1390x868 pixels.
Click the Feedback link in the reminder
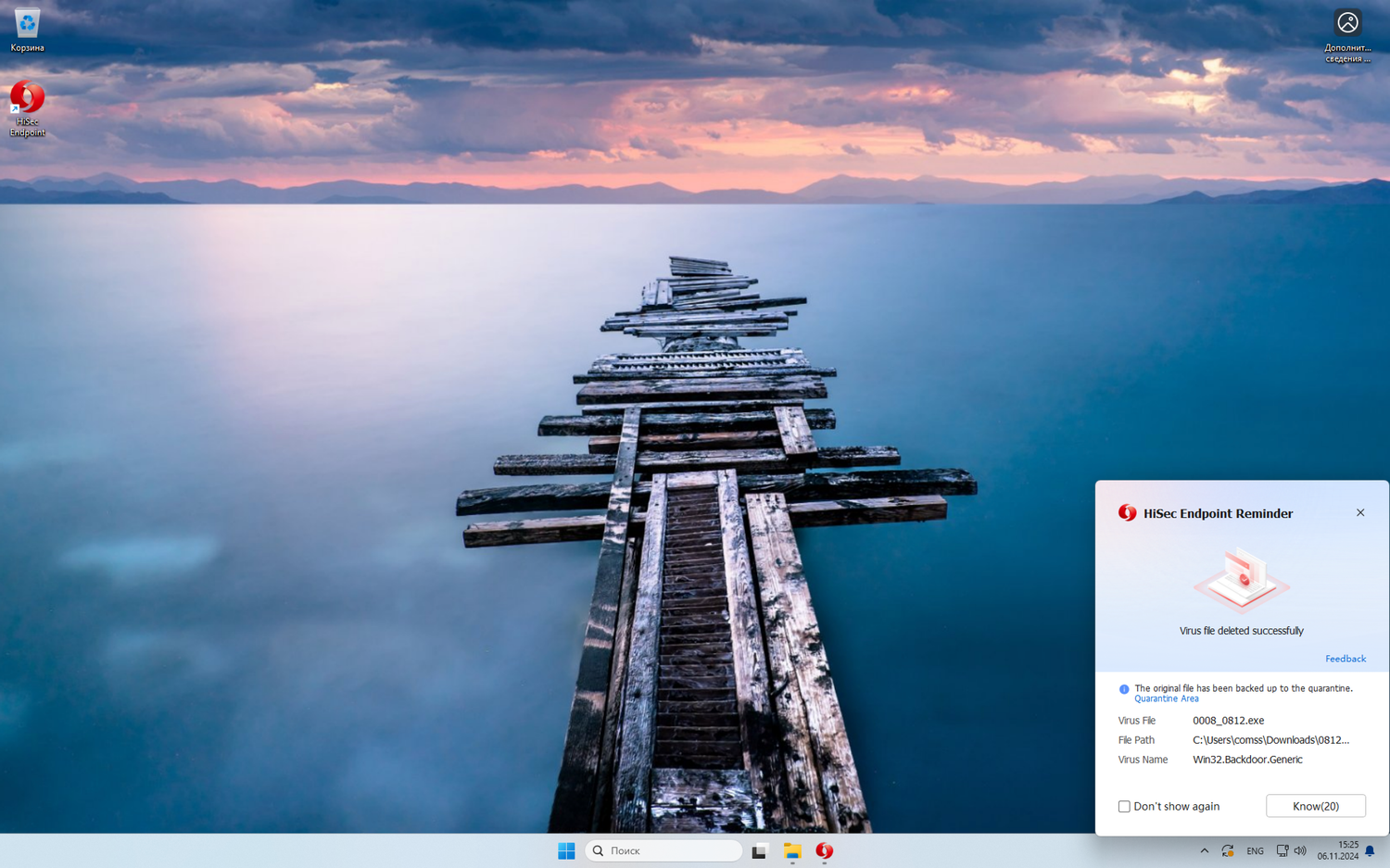1346,659
